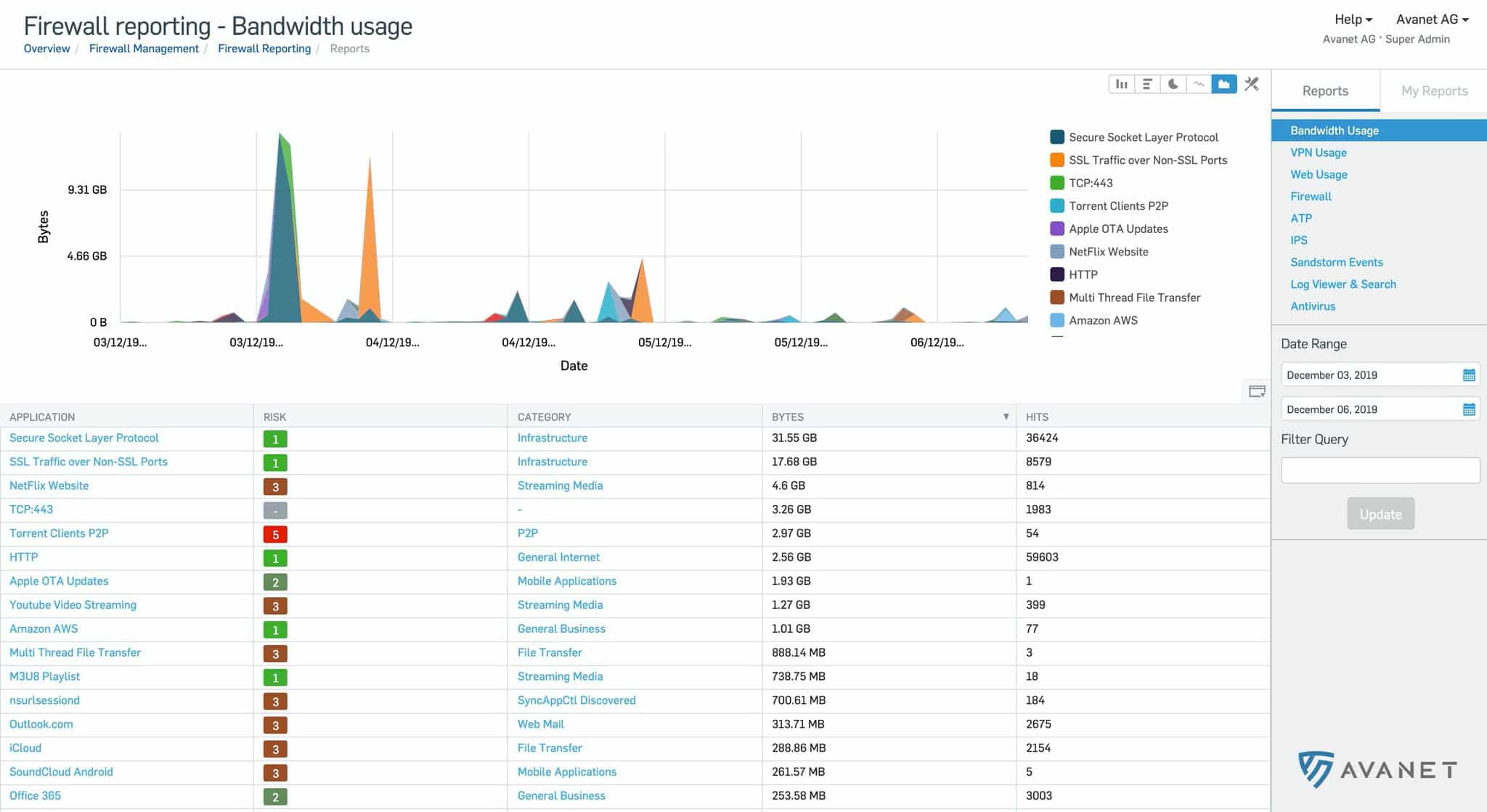Click the orange SSL Traffic color swatch
The width and height of the screenshot is (1487, 812).
click(x=1057, y=160)
